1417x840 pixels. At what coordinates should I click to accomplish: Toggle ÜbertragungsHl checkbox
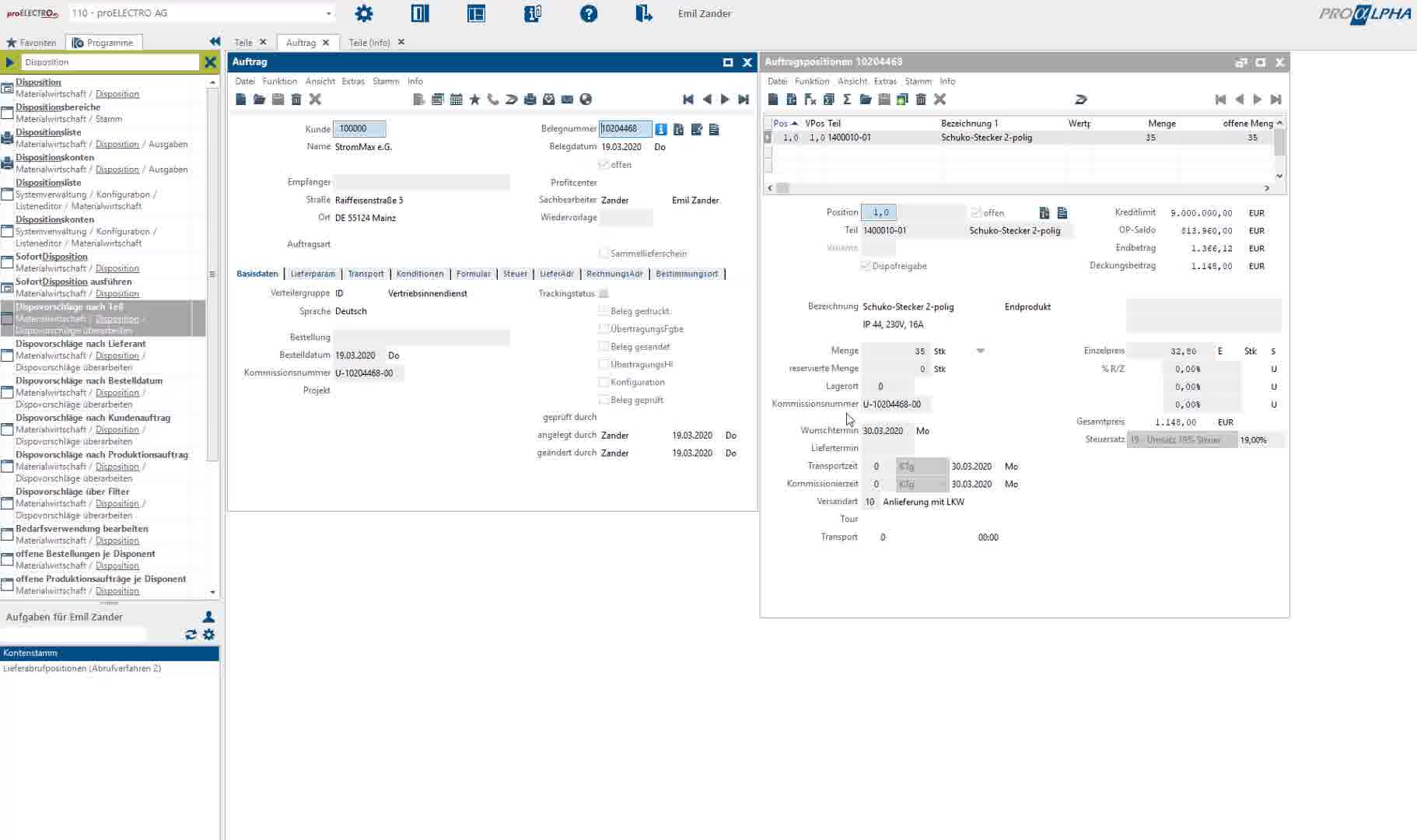[604, 364]
